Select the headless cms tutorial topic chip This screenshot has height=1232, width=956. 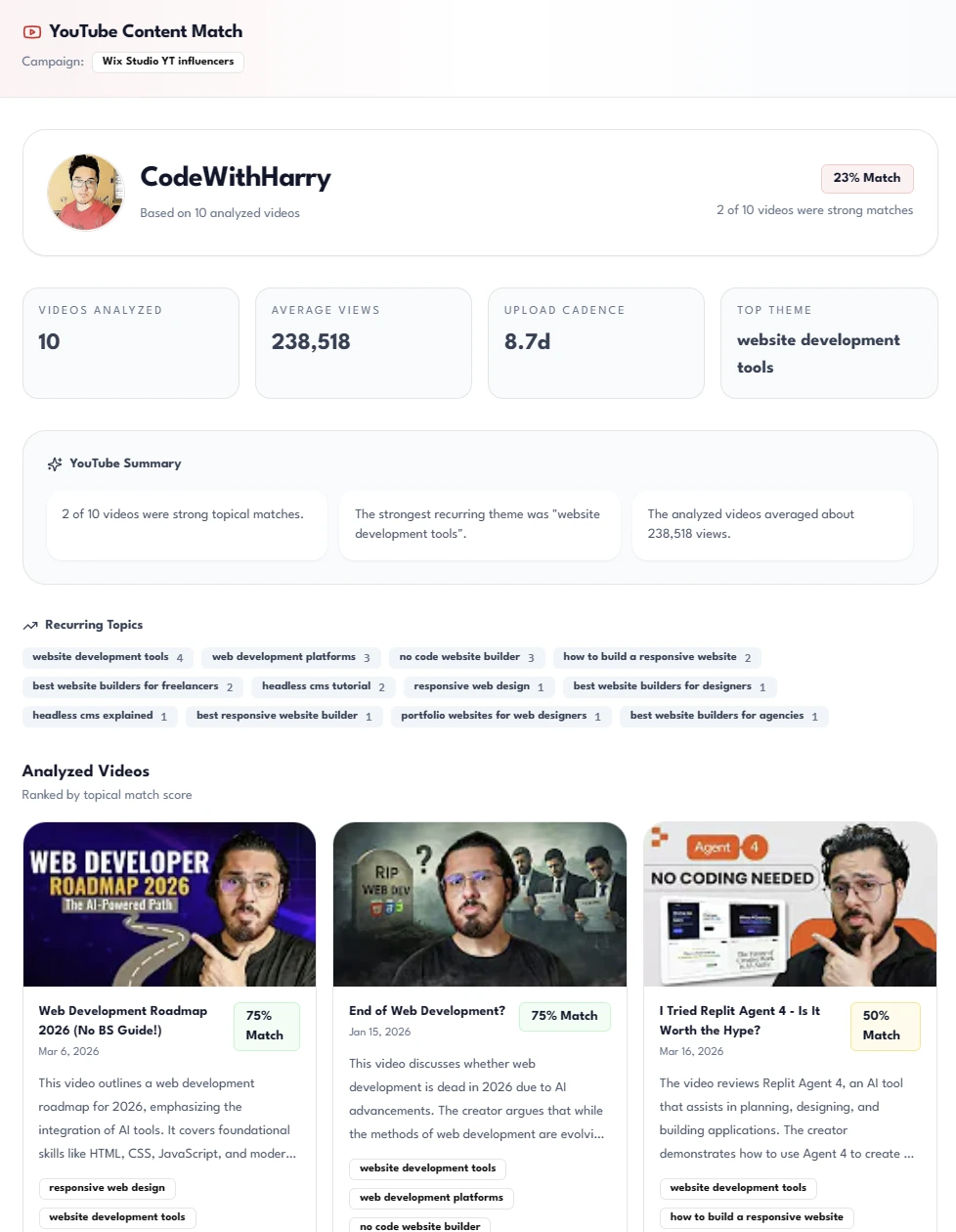pyautogui.click(x=324, y=686)
